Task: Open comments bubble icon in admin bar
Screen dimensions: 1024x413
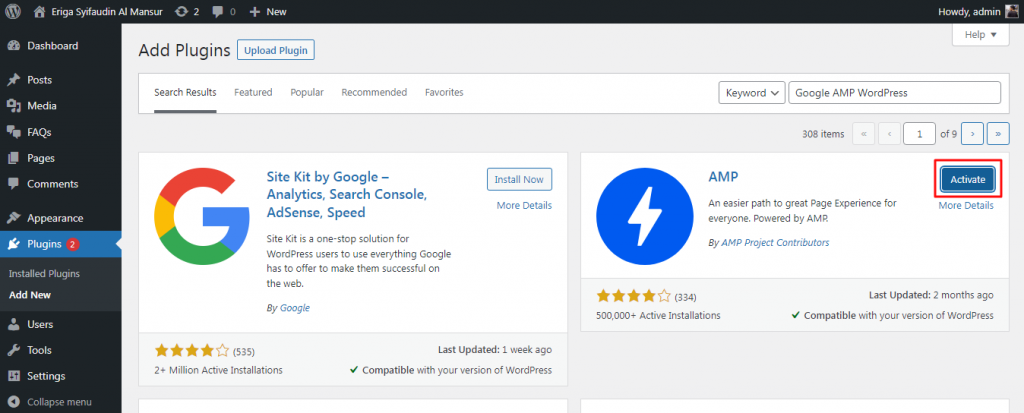Action: point(224,11)
